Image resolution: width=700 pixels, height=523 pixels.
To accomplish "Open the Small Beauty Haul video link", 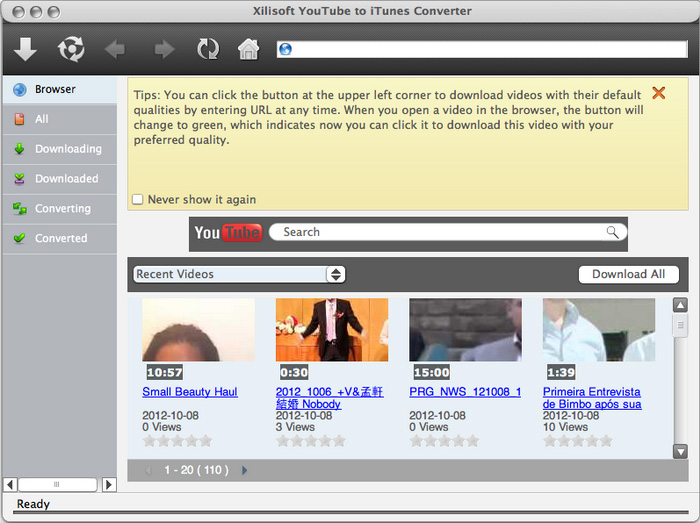I will [190, 392].
